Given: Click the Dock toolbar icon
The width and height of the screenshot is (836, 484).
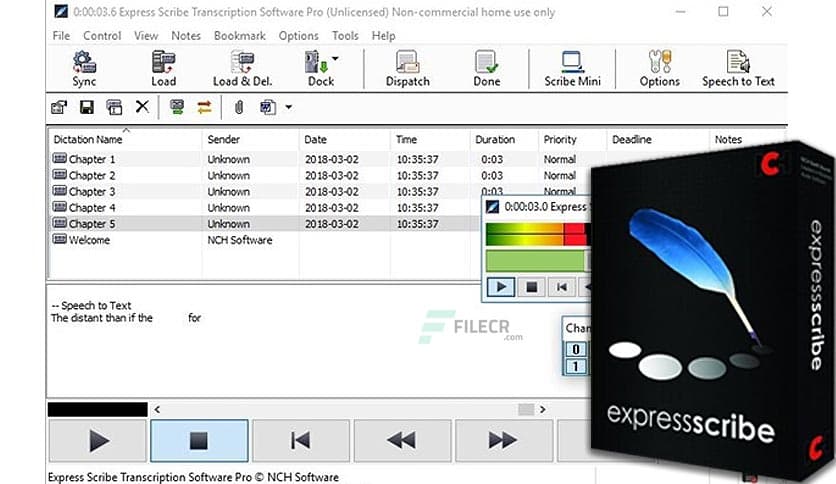Looking at the screenshot, I should (318, 69).
